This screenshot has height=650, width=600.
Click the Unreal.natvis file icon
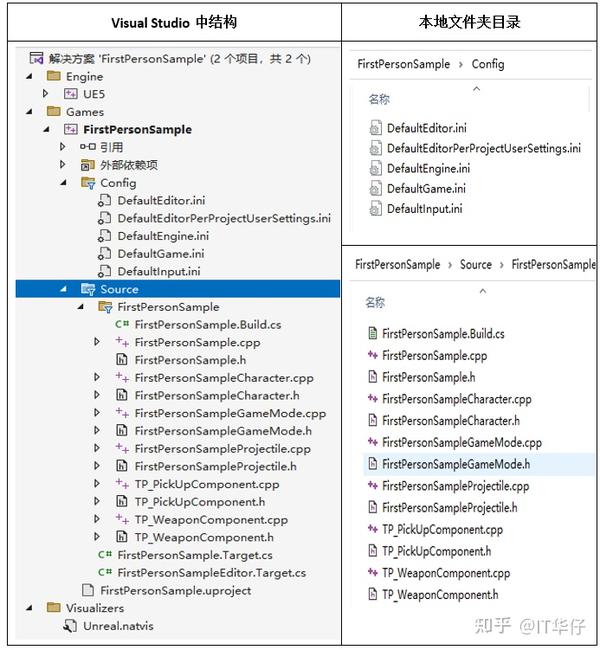(x=70, y=626)
